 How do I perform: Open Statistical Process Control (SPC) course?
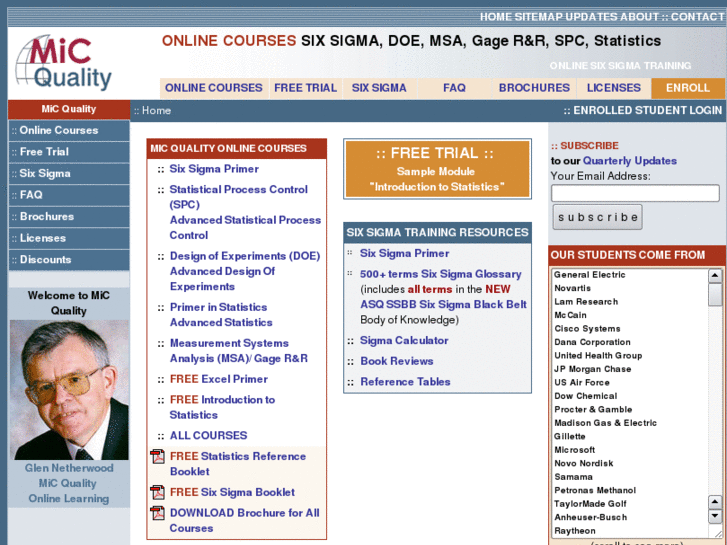point(238,197)
